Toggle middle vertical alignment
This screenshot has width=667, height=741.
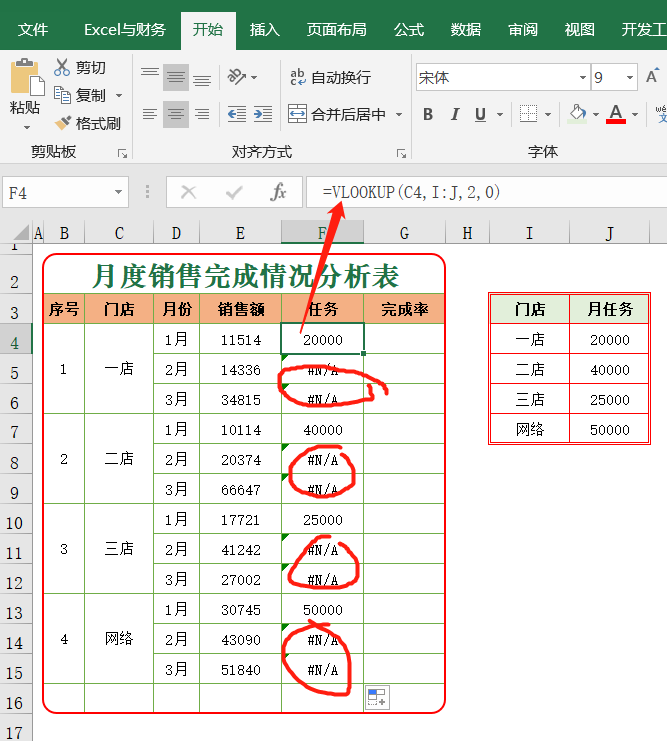click(176, 77)
